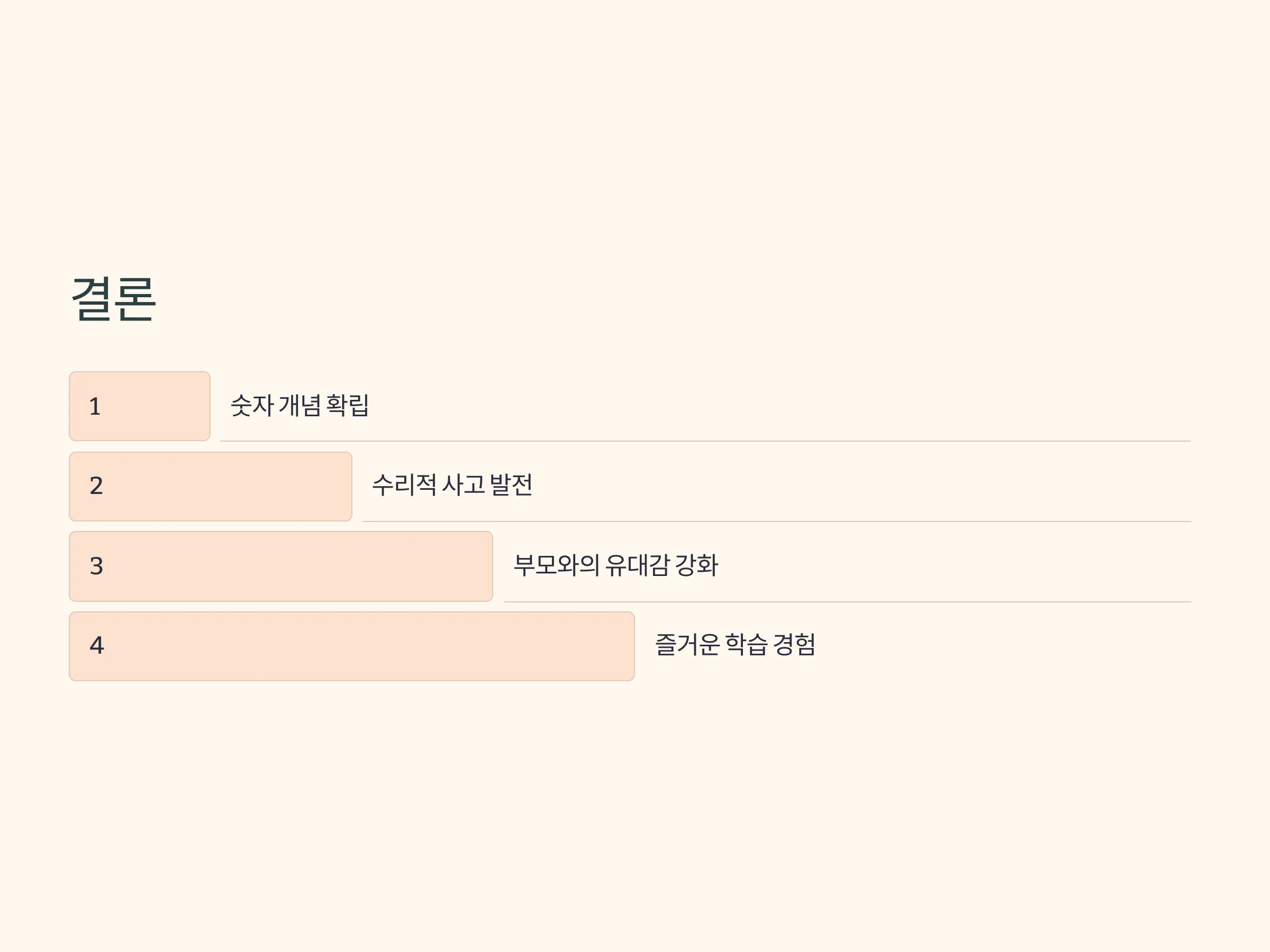The width and height of the screenshot is (1270, 952).
Task: Click the word 확립 in the first item
Action: tap(347, 406)
